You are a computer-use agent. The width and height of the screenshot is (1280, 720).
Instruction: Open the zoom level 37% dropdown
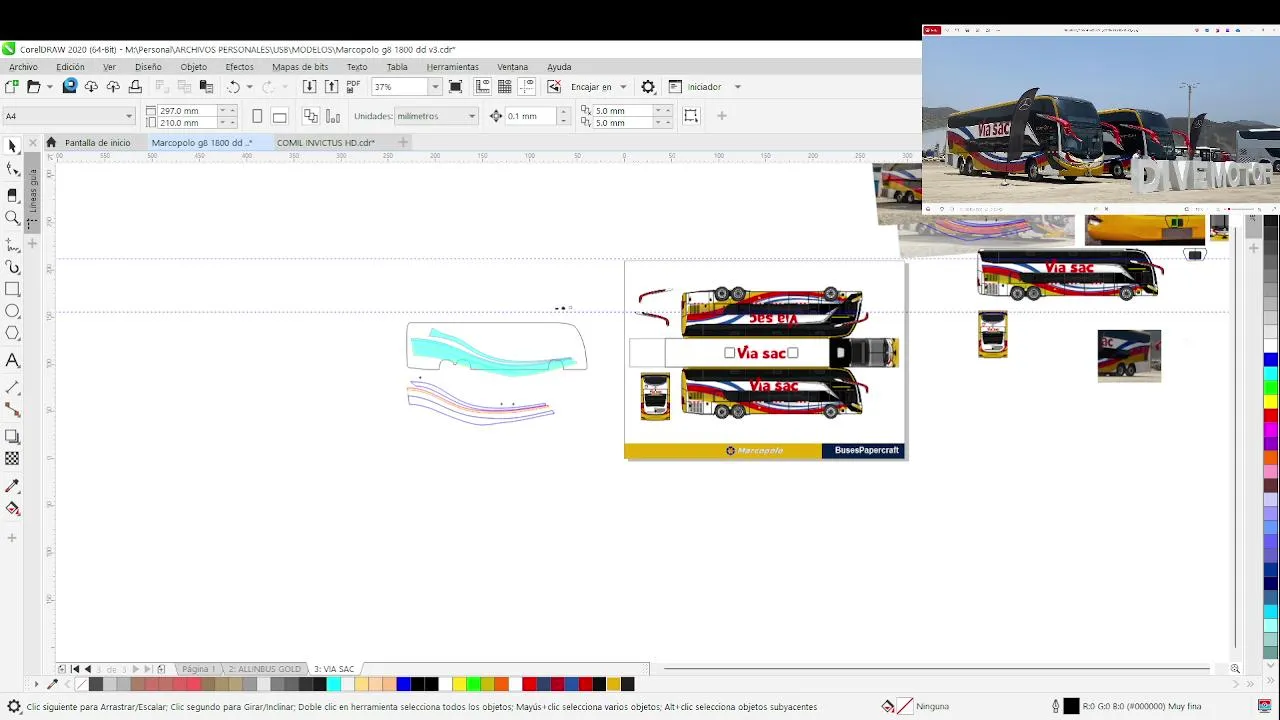click(435, 87)
